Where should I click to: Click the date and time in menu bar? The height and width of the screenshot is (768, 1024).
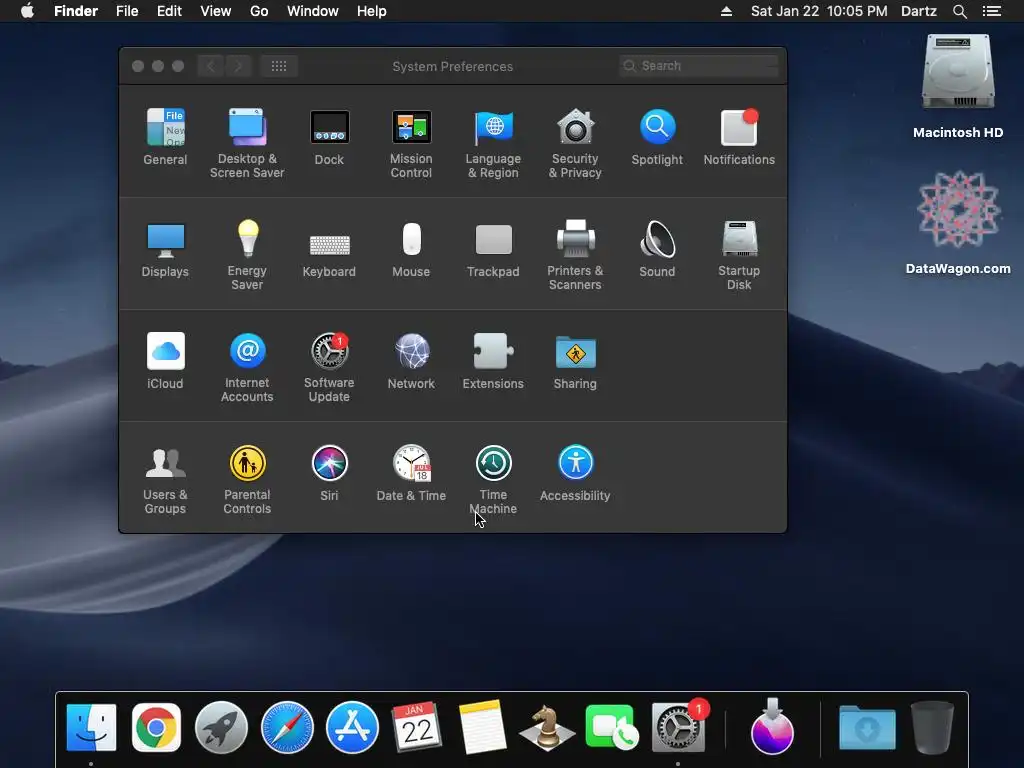tap(819, 11)
